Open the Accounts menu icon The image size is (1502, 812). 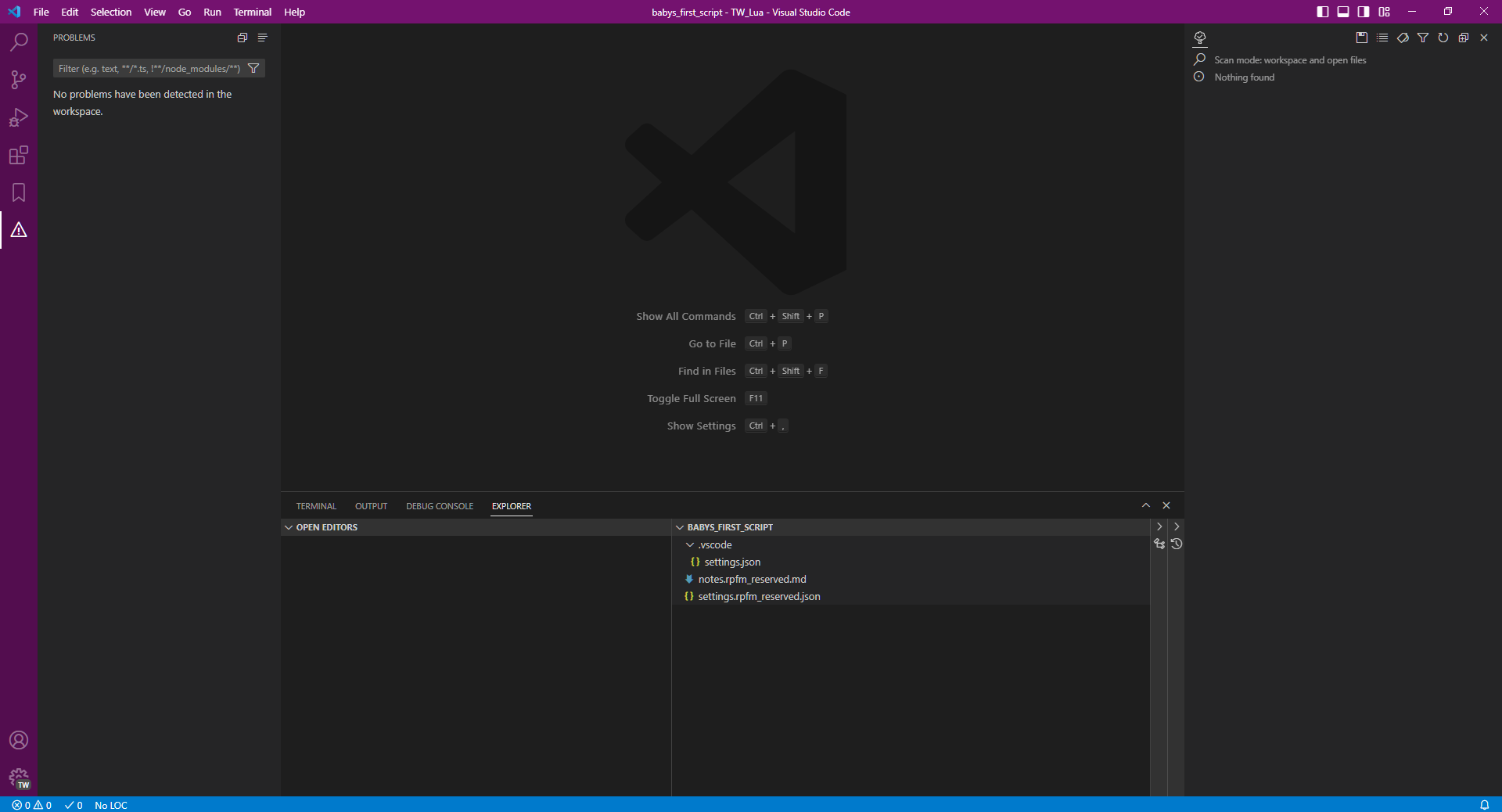[19, 740]
